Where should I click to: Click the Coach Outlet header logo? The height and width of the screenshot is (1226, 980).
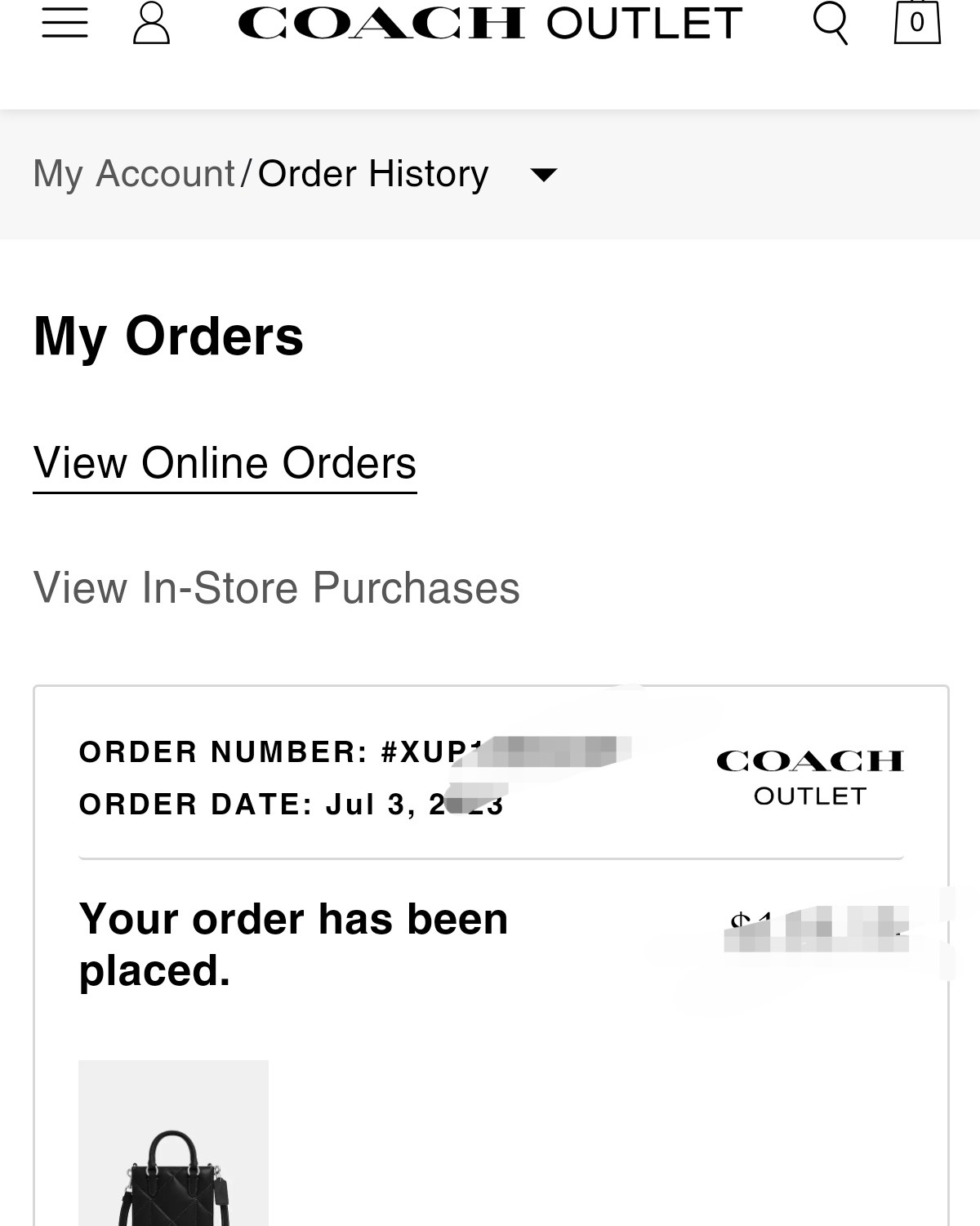pos(490,23)
